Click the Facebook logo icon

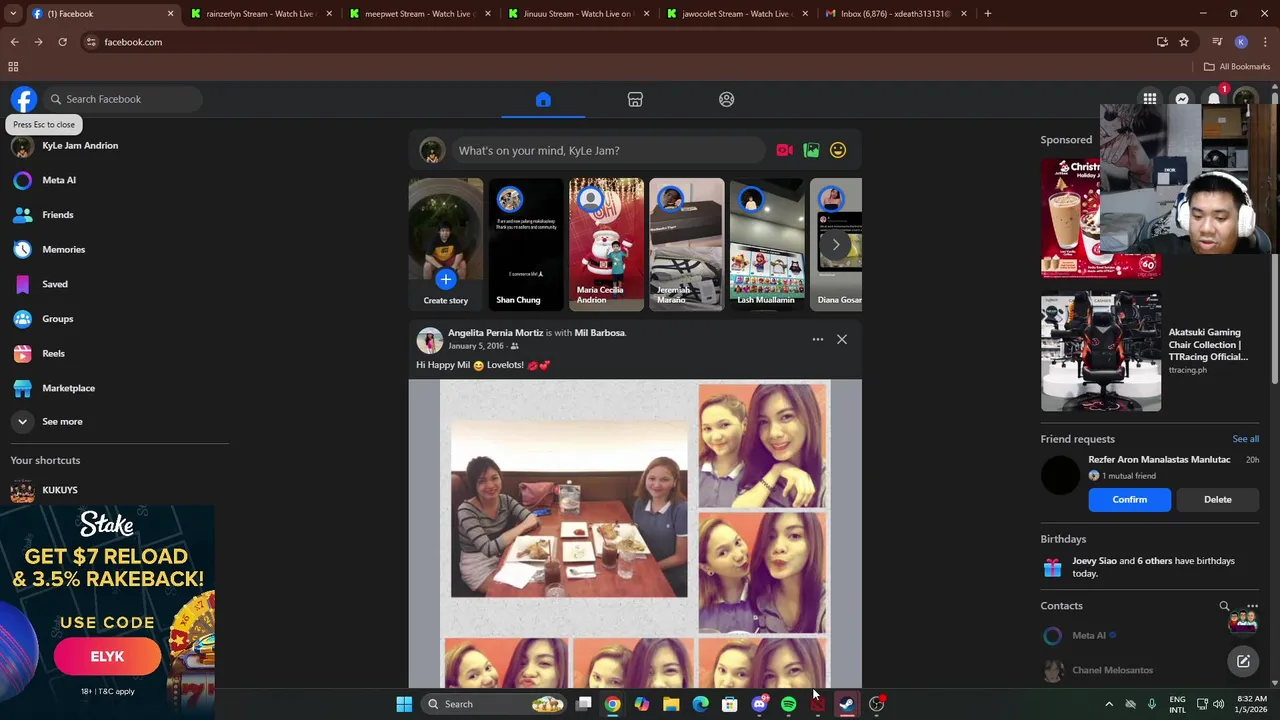[24, 99]
